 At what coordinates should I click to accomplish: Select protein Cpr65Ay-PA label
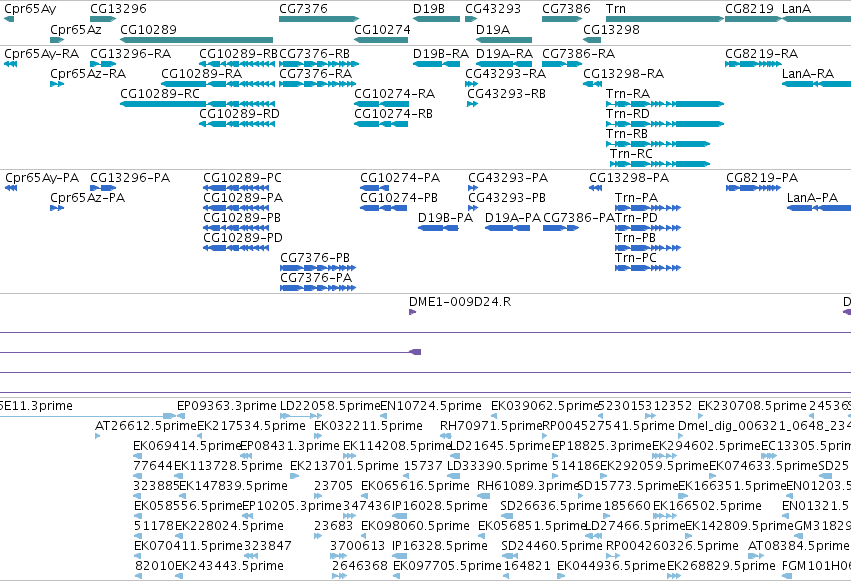click(x=42, y=178)
